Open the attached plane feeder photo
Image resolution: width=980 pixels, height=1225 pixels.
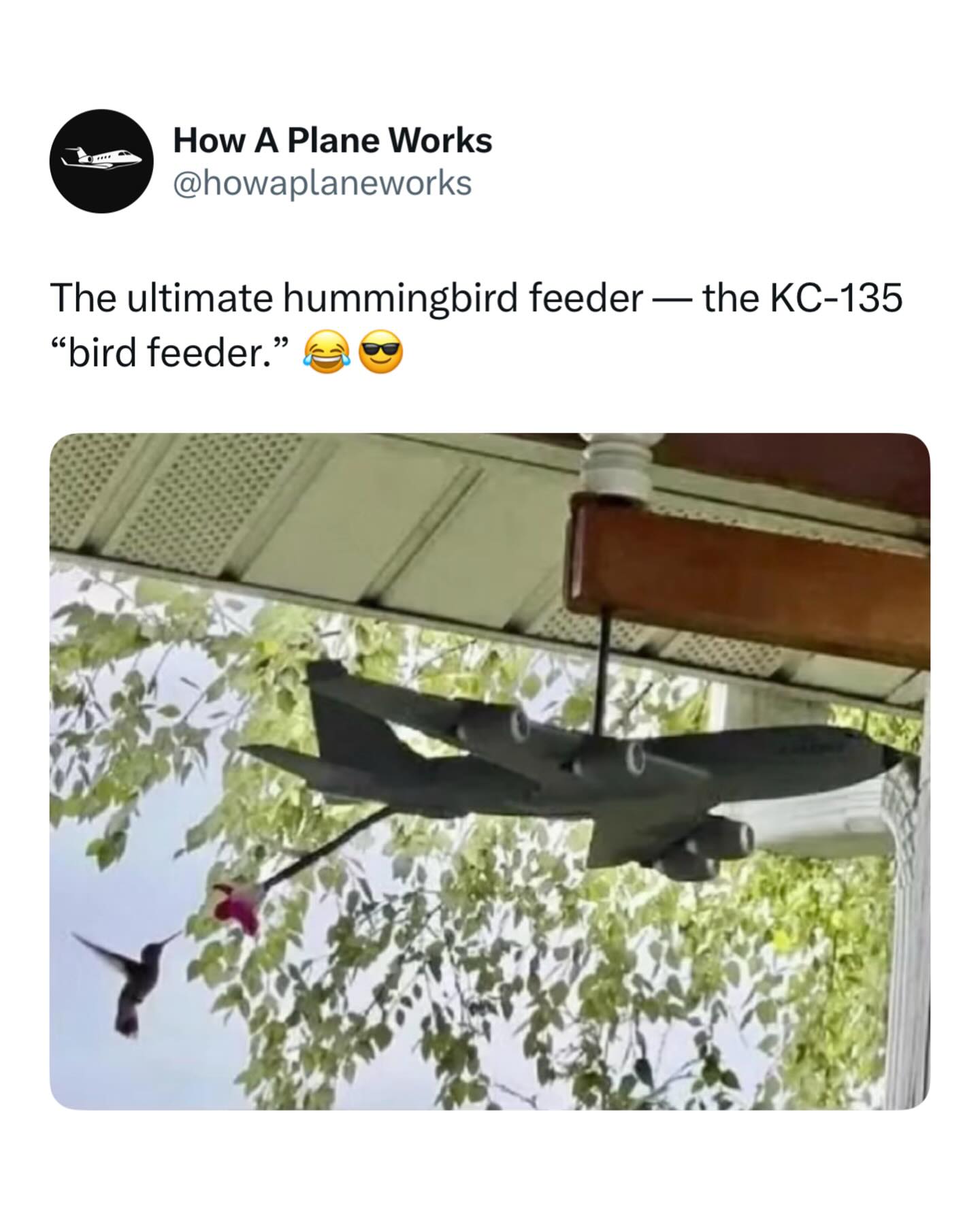[490, 771]
